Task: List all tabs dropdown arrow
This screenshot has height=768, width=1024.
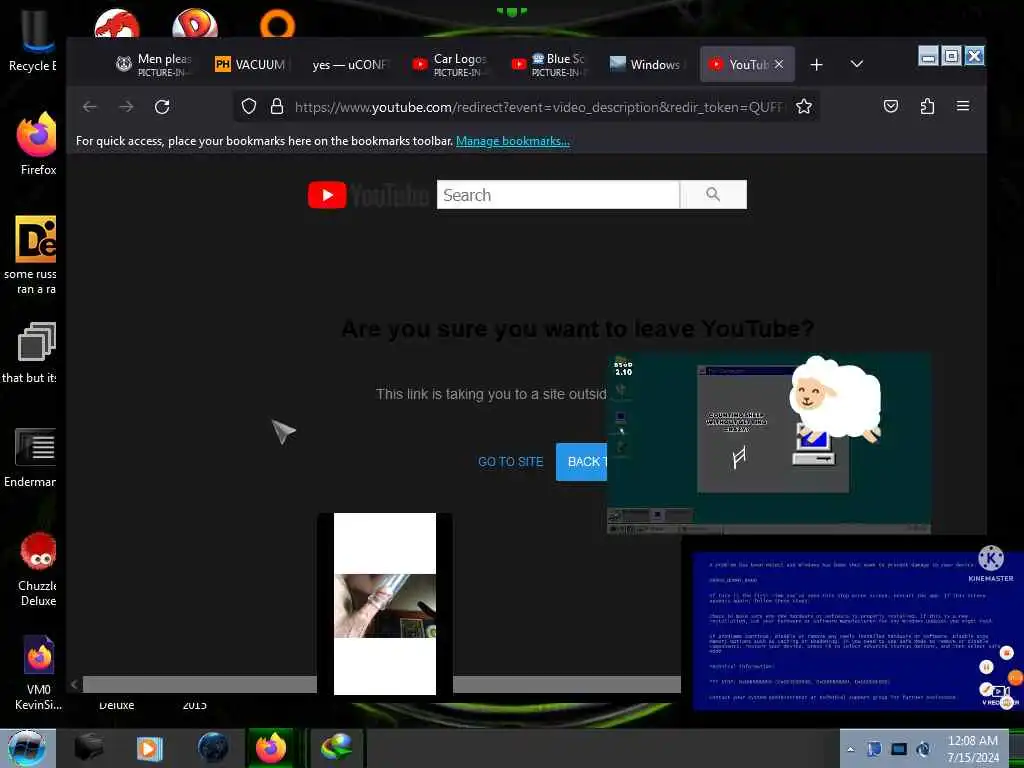Action: pos(857,64)
